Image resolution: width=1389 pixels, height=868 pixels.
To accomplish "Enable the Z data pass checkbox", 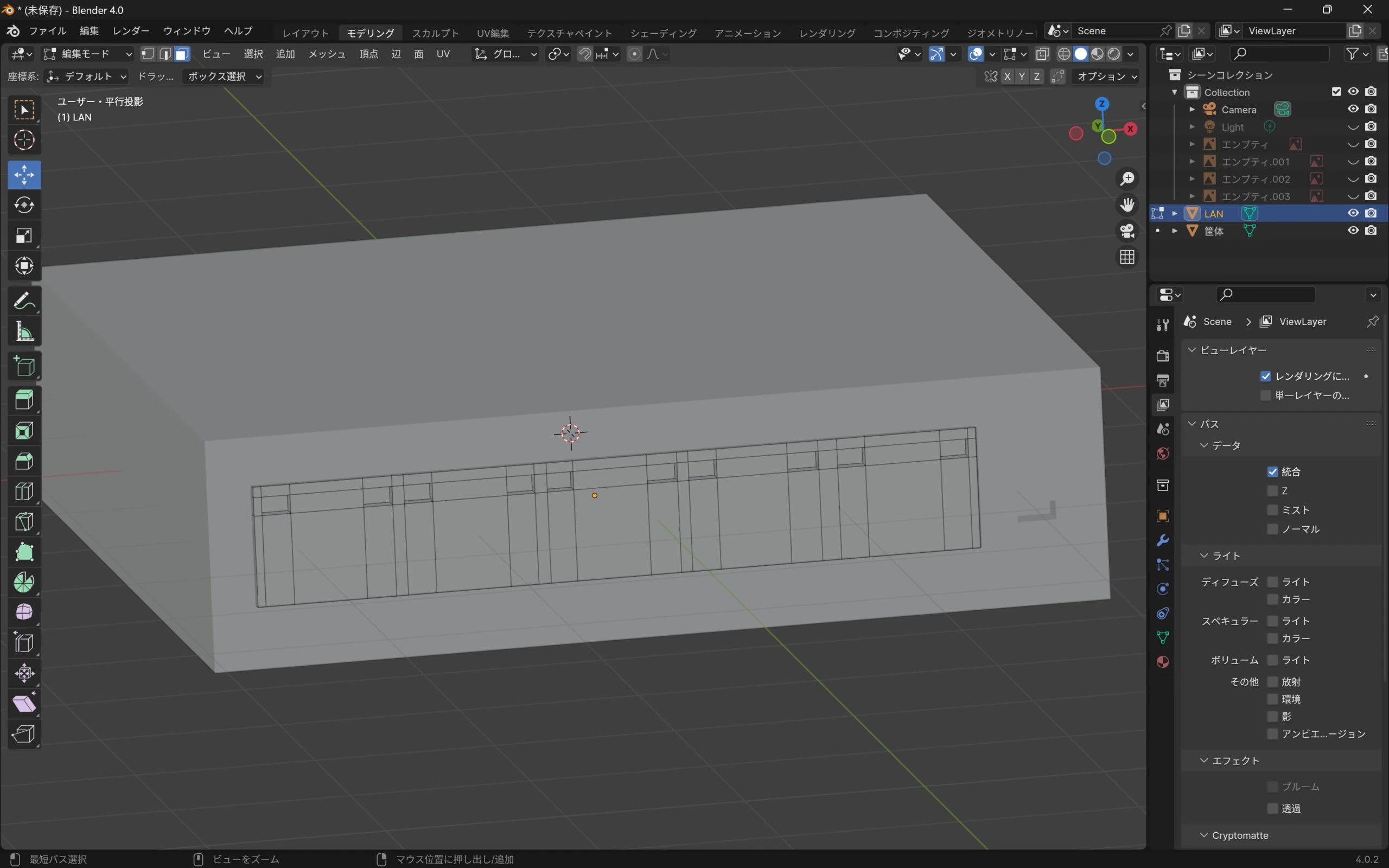I will click(1272, 491).
